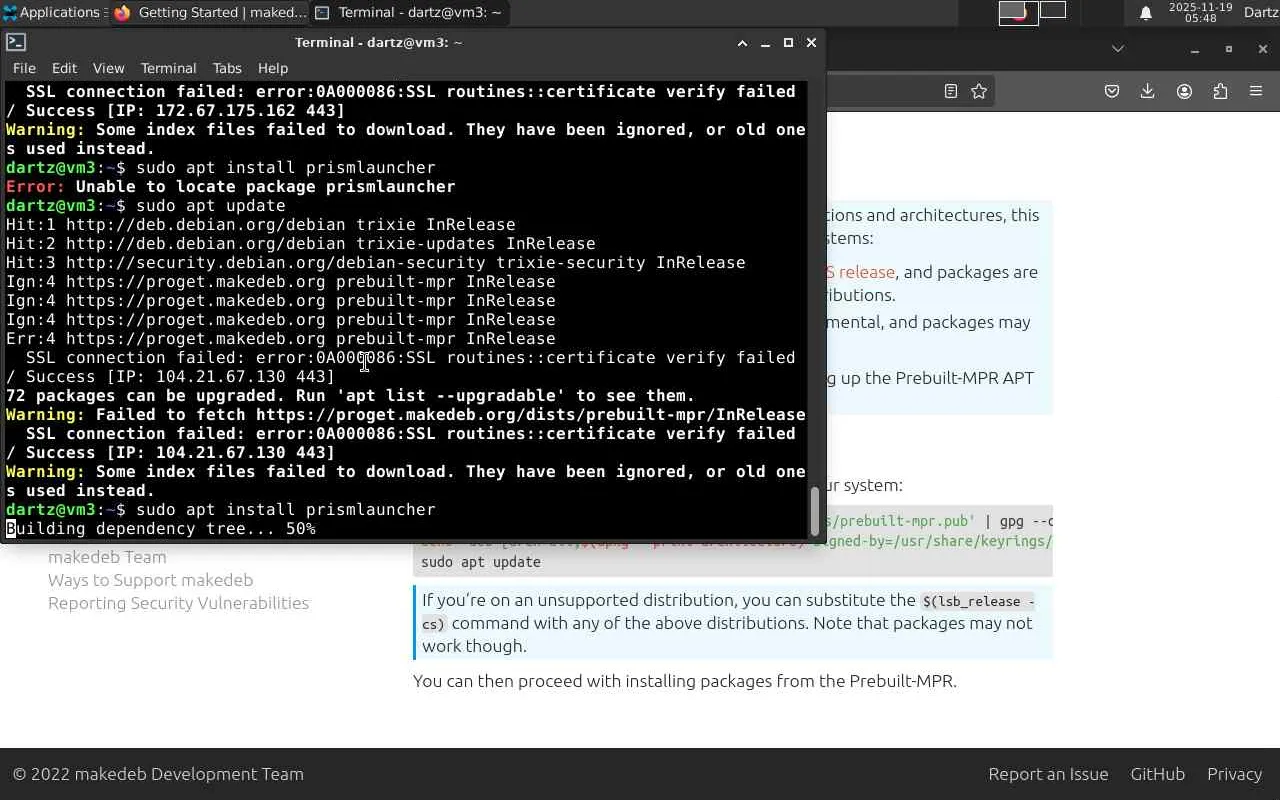
Task: Open the Terminal window menu icon in its title bar
Action: pyautogui.click(x=16, y=42)
